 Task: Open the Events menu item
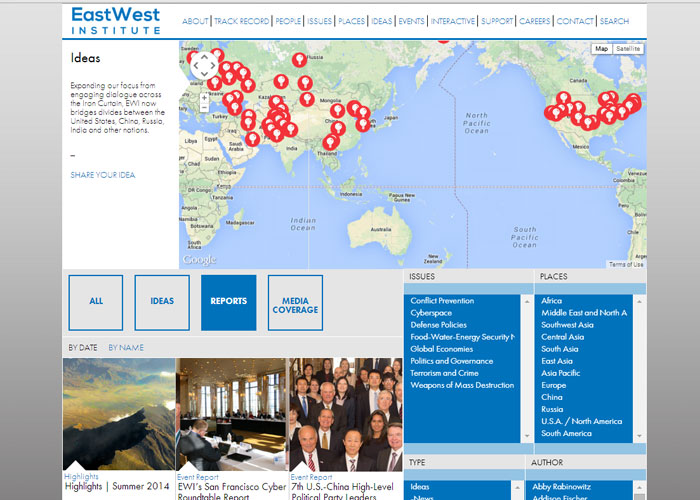coord(411,21)
